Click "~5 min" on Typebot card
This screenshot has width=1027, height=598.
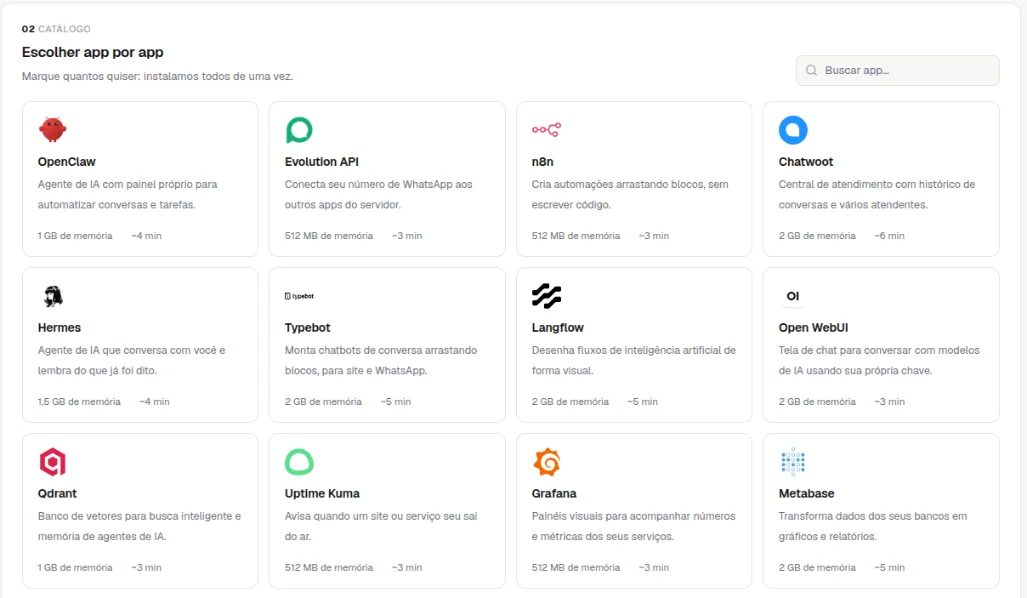[x=396, y=402]
